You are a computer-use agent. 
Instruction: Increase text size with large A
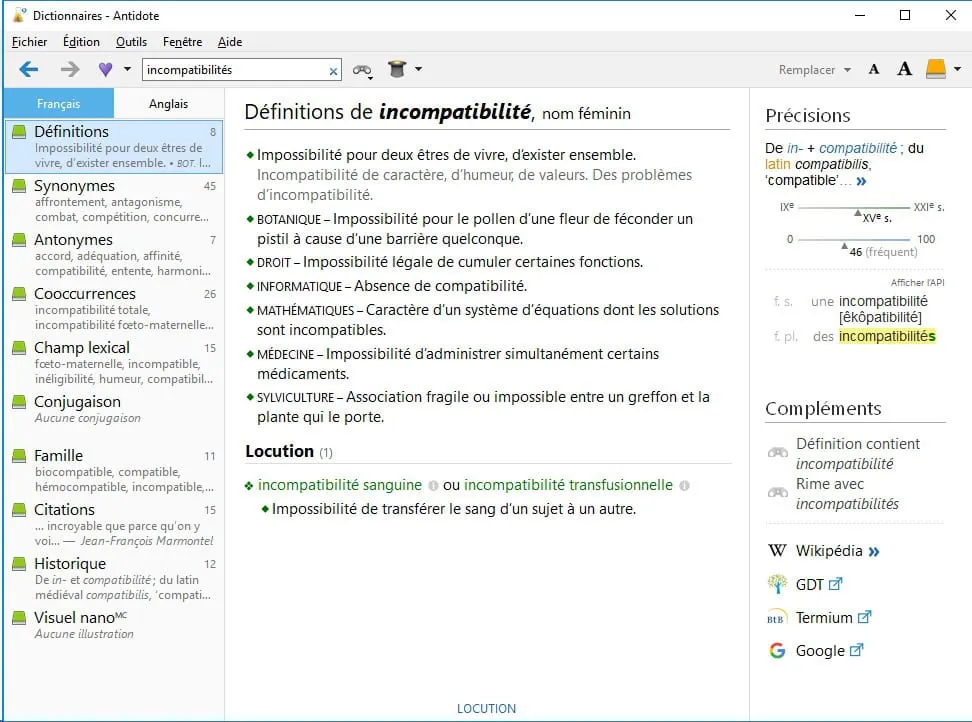point(904,70)
